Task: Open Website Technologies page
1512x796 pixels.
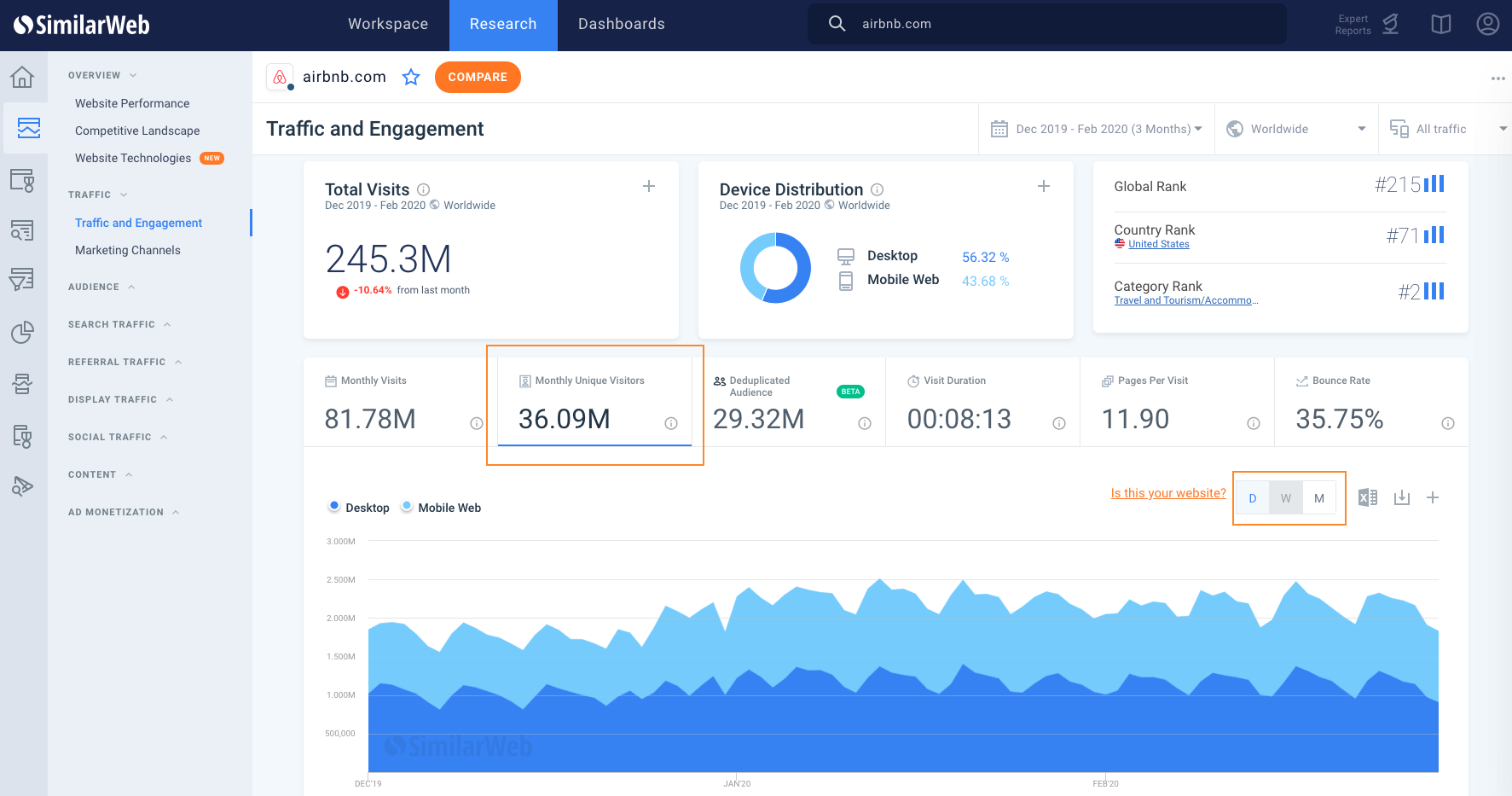Action: point(133,158)
